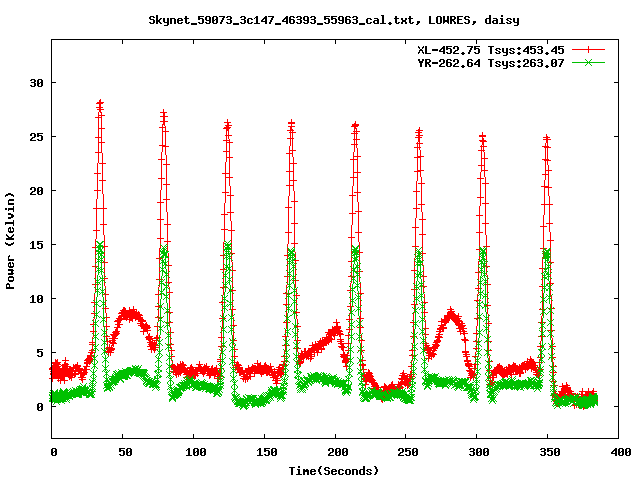640x480 pixels.
Task: Click y-axis tick label 25
Action: (36, 137)
